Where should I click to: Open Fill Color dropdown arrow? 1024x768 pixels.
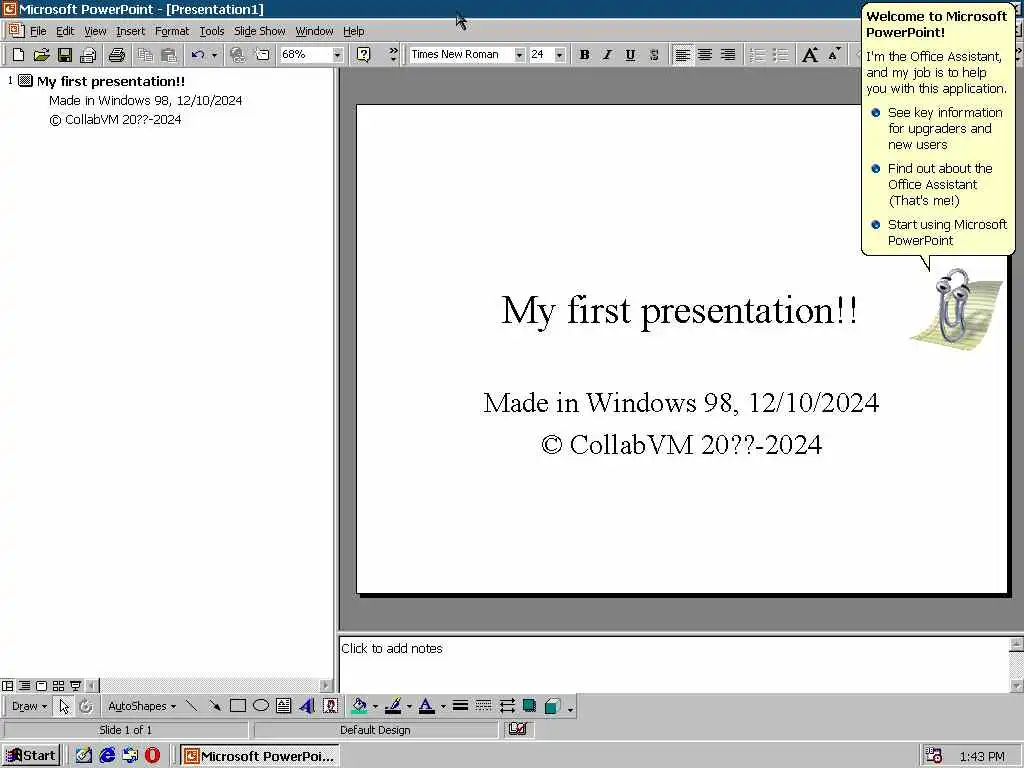point(376,706)
